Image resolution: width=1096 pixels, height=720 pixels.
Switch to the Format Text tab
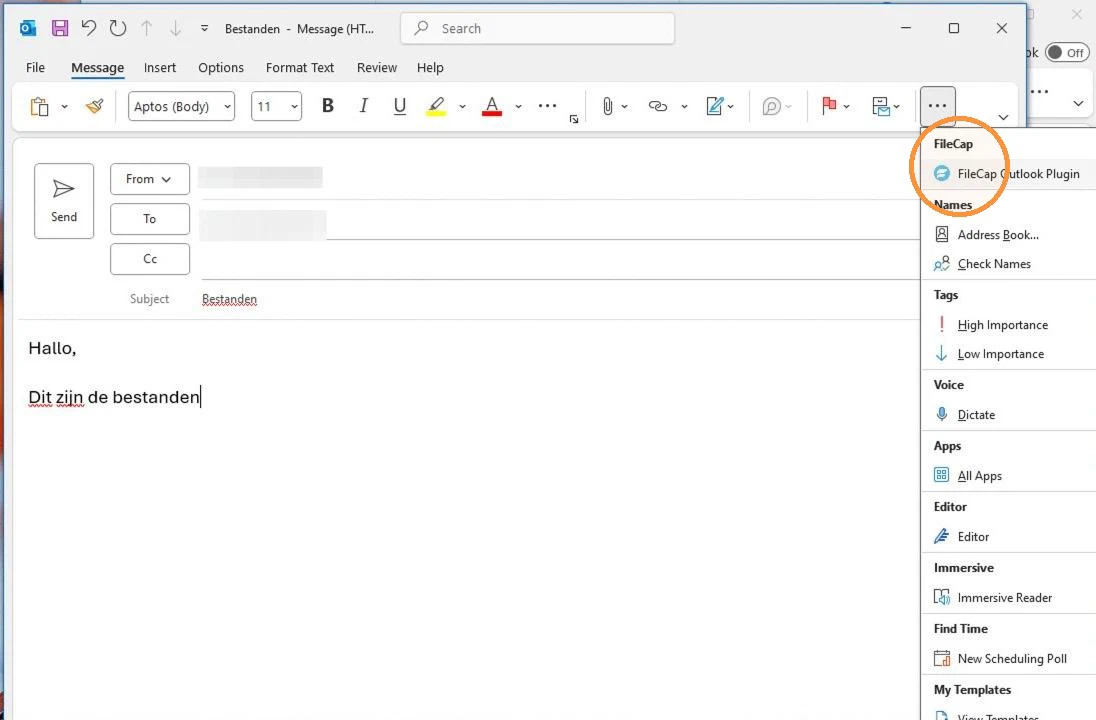tap(300, 68)
